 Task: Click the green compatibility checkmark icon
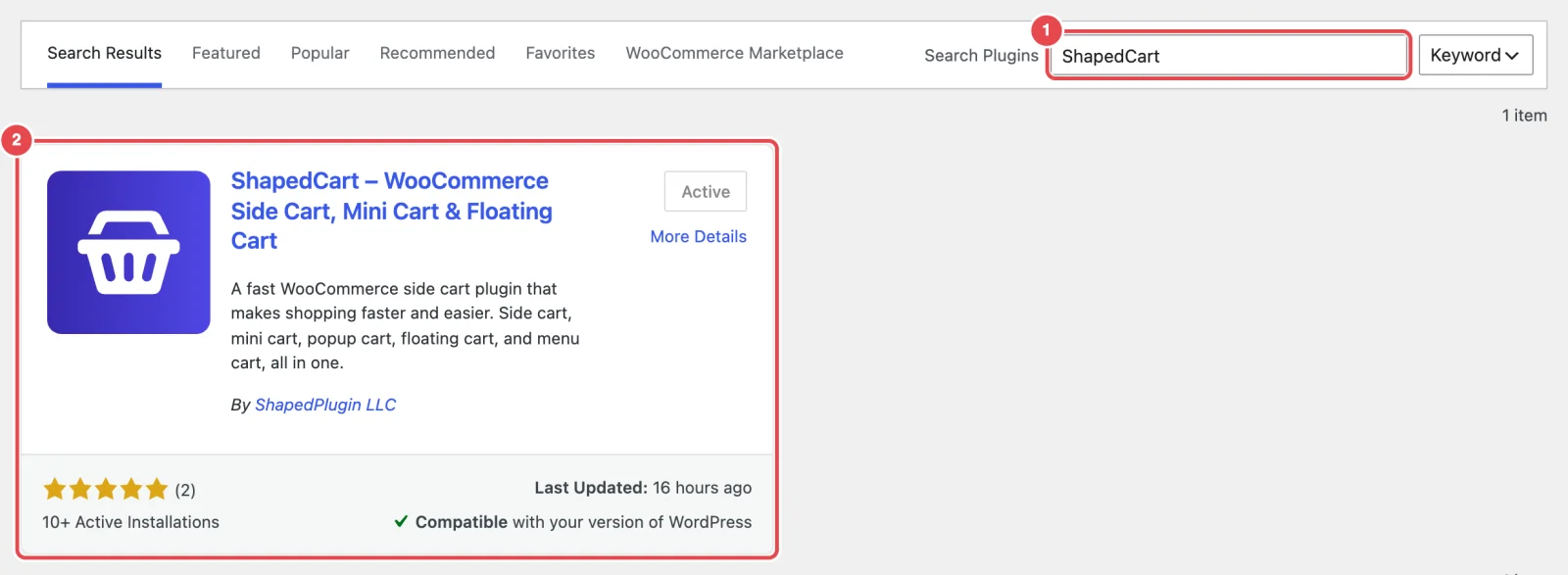401,521
